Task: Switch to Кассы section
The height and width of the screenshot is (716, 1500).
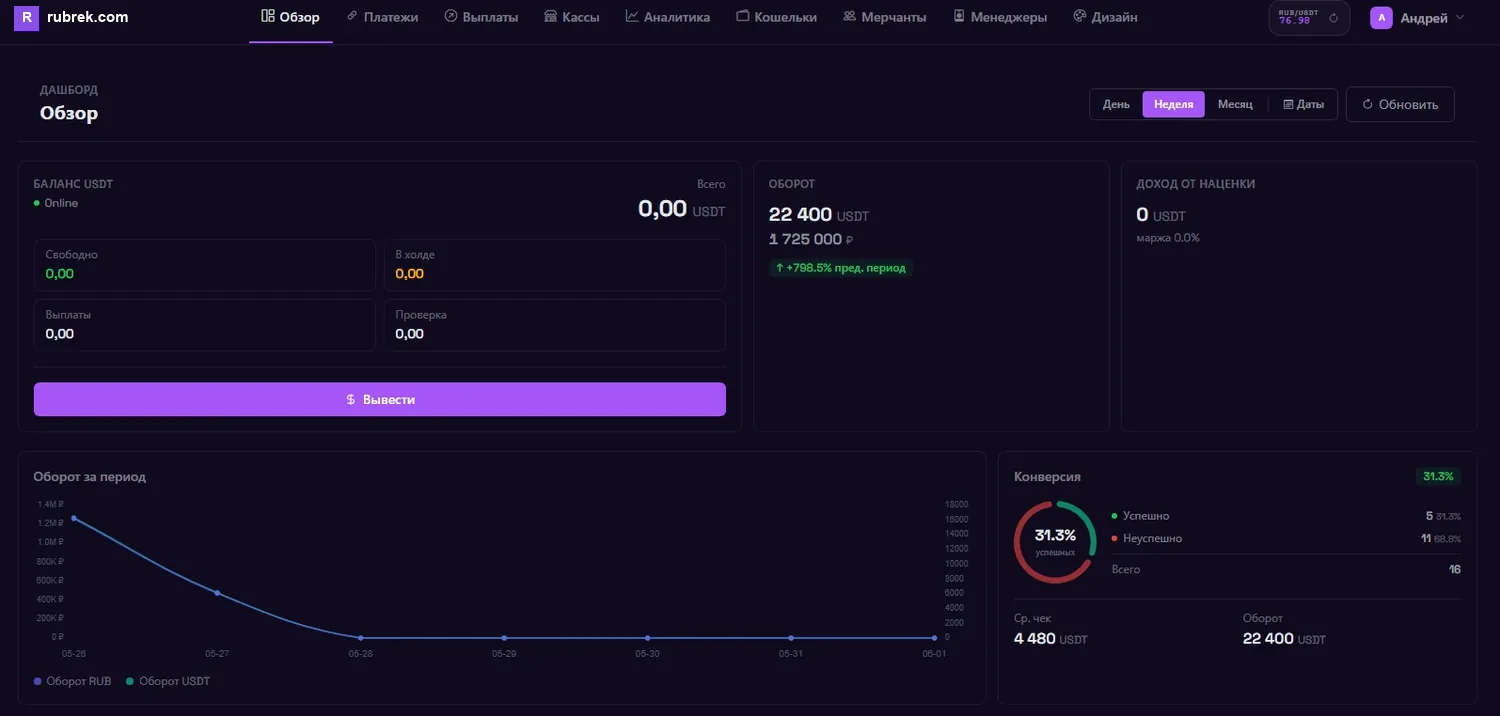Action: click(572, 17)
